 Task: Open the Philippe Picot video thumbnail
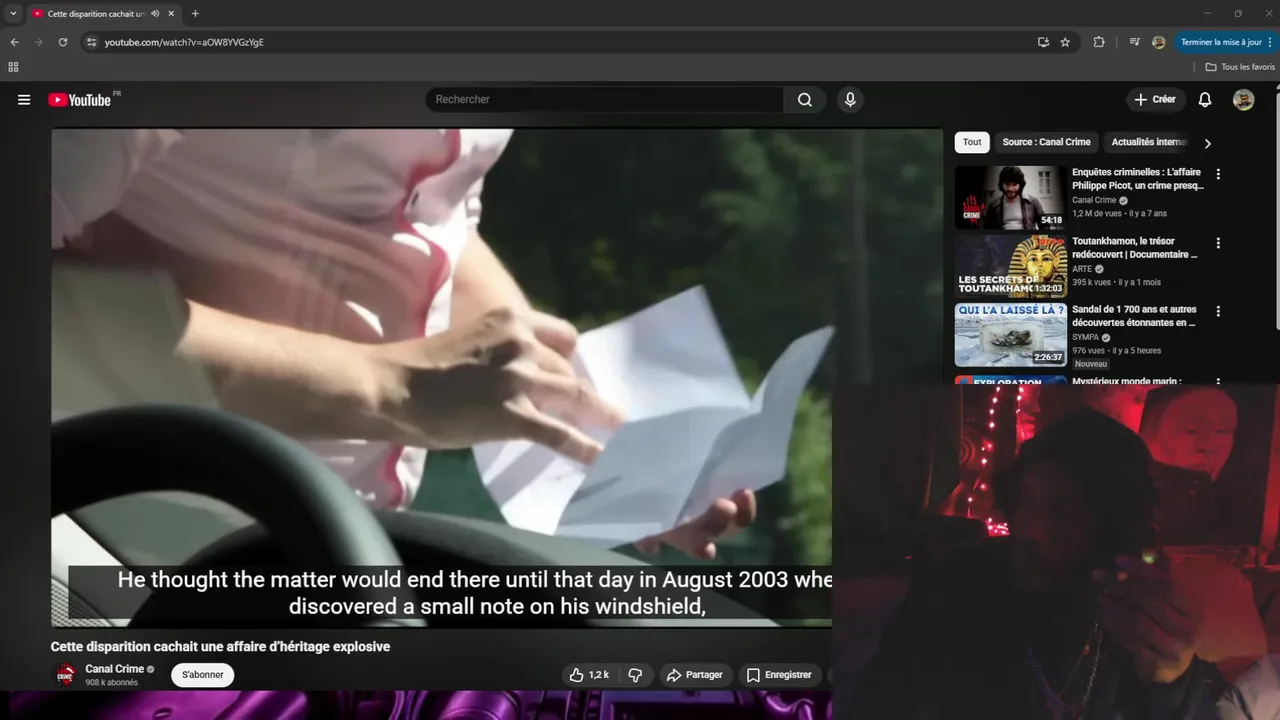tap(1010, 197)
